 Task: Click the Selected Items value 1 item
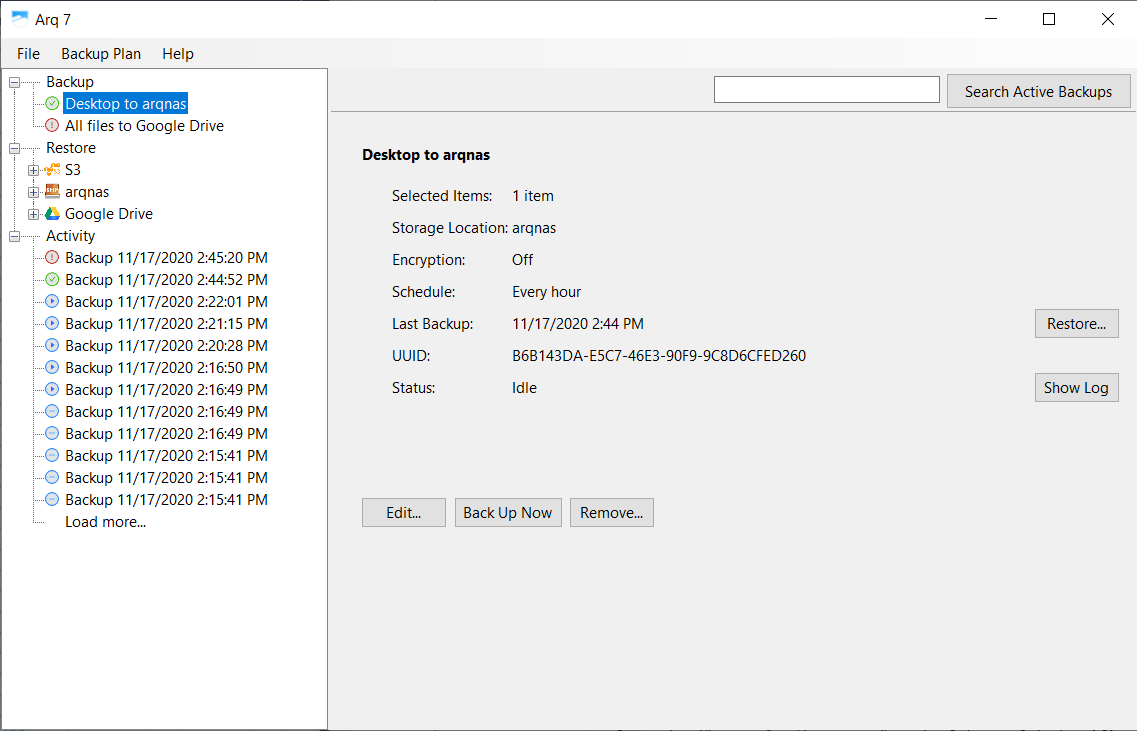click(x=532, y=196)
